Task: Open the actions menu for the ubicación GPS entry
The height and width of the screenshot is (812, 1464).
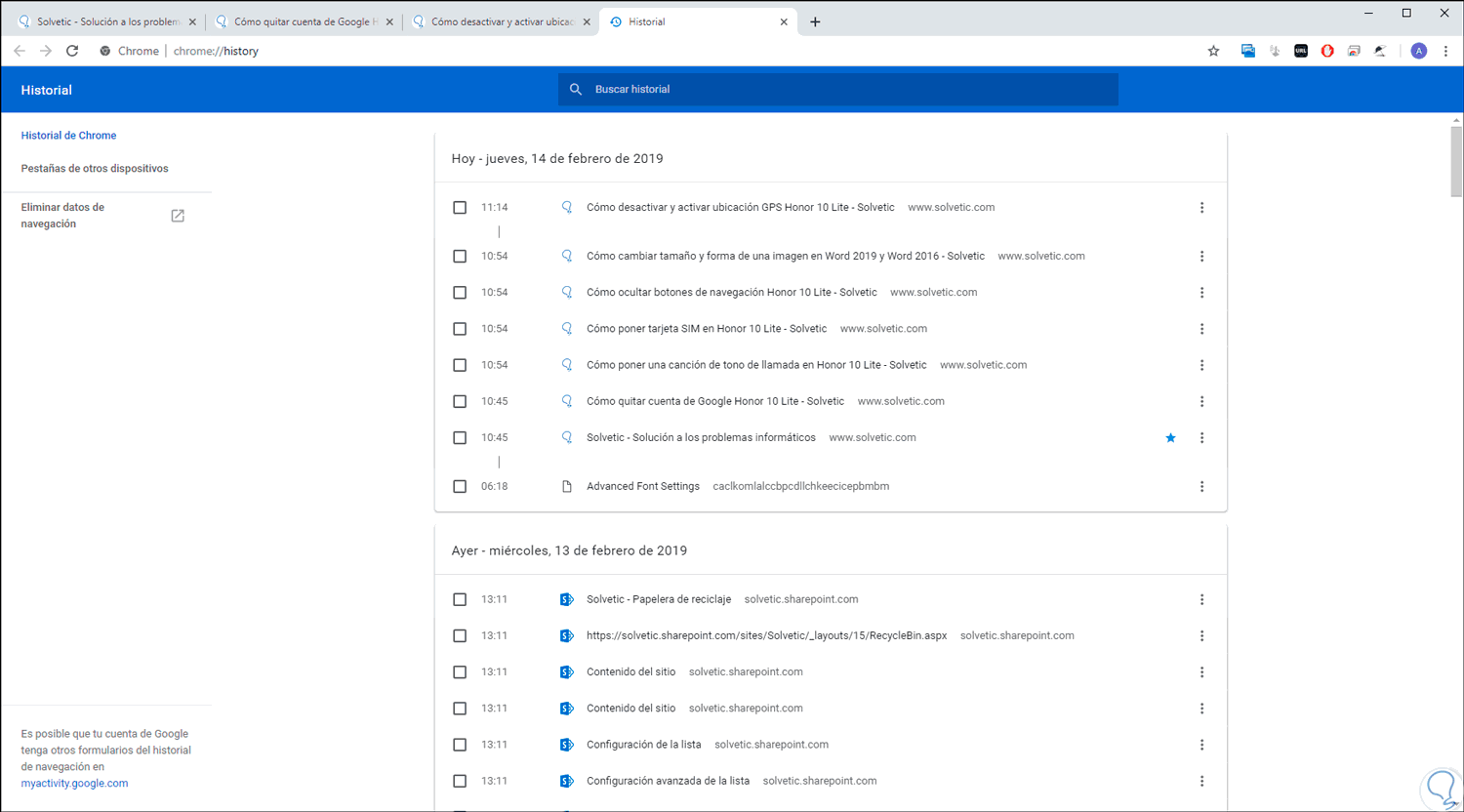Action: point(1201,208)
